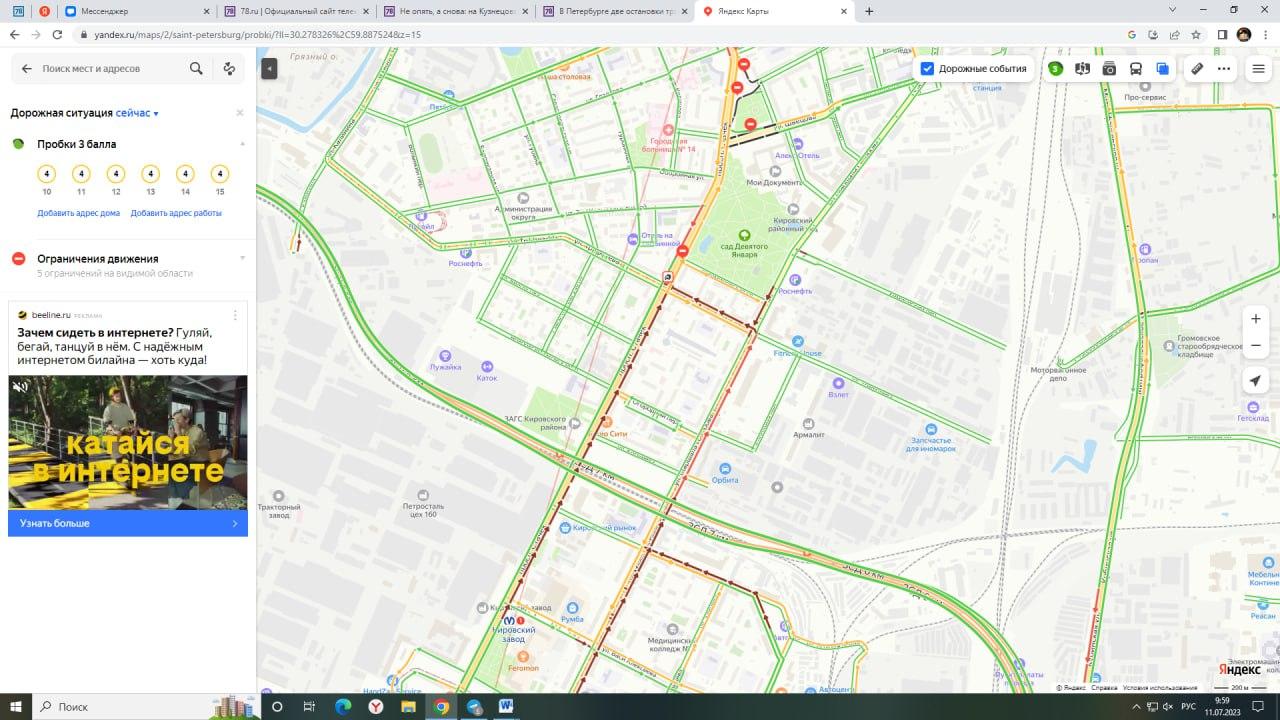The width and height of the screenshot is (1280, 720).
Task: Click the сад Девятого Января park marker
Action: [743, 236]
